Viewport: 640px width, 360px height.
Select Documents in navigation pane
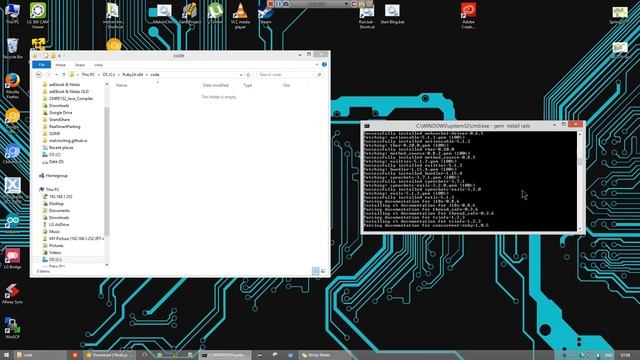pyautogui.click(x=59, y=211)
